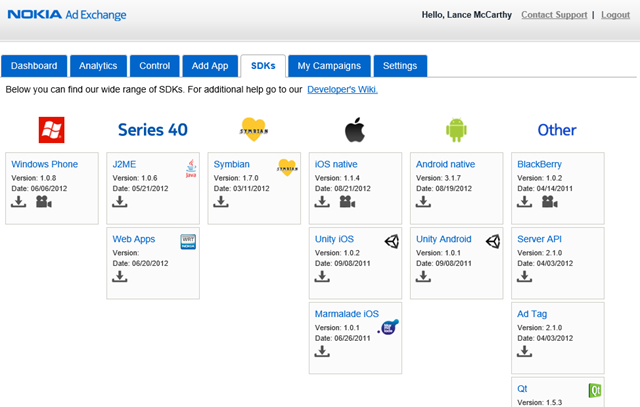The height and width of the screenshot is (407, 640).
Task: Download the iOS native SDK
Action: [322, 202]
